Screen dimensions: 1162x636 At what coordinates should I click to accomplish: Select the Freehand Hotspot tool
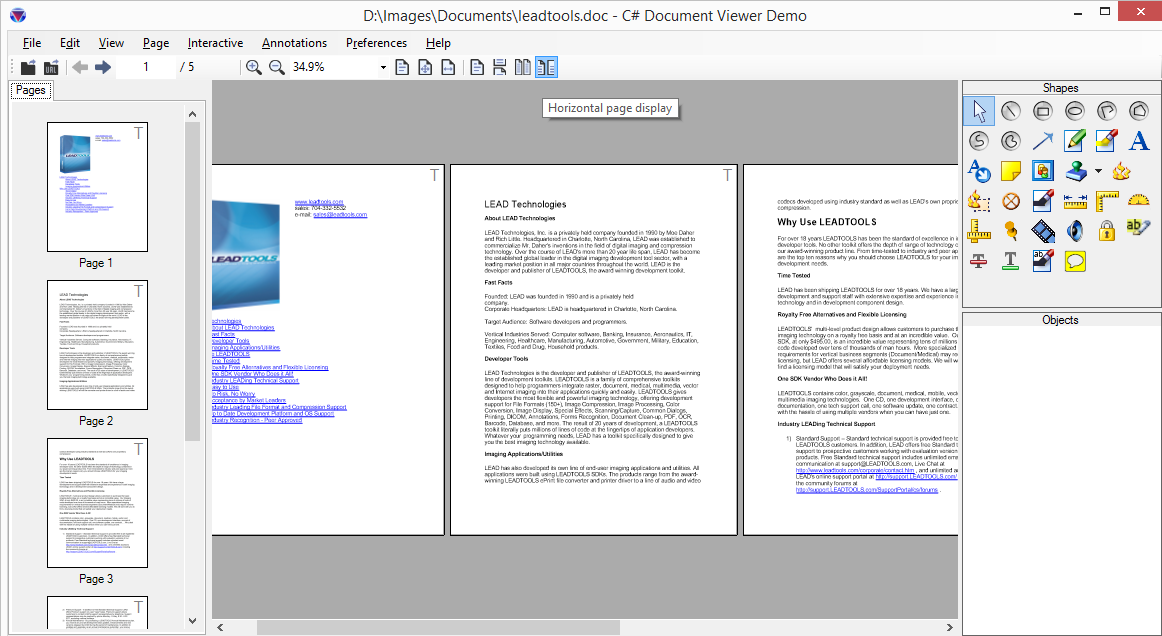979,201
